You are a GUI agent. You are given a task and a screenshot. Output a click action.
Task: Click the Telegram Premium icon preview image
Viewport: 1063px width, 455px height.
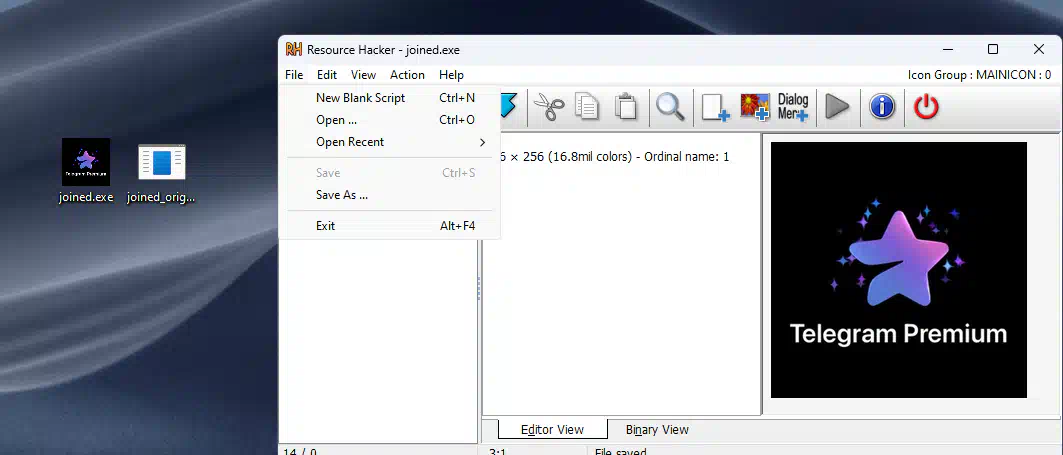tap(898, 270)
